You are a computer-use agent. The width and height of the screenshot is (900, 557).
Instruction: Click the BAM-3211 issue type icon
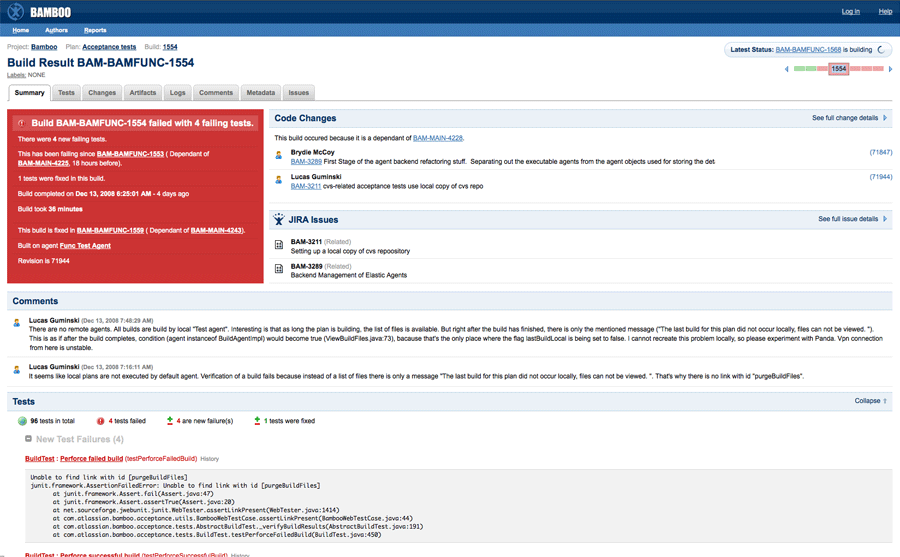(x=279, y=245)
